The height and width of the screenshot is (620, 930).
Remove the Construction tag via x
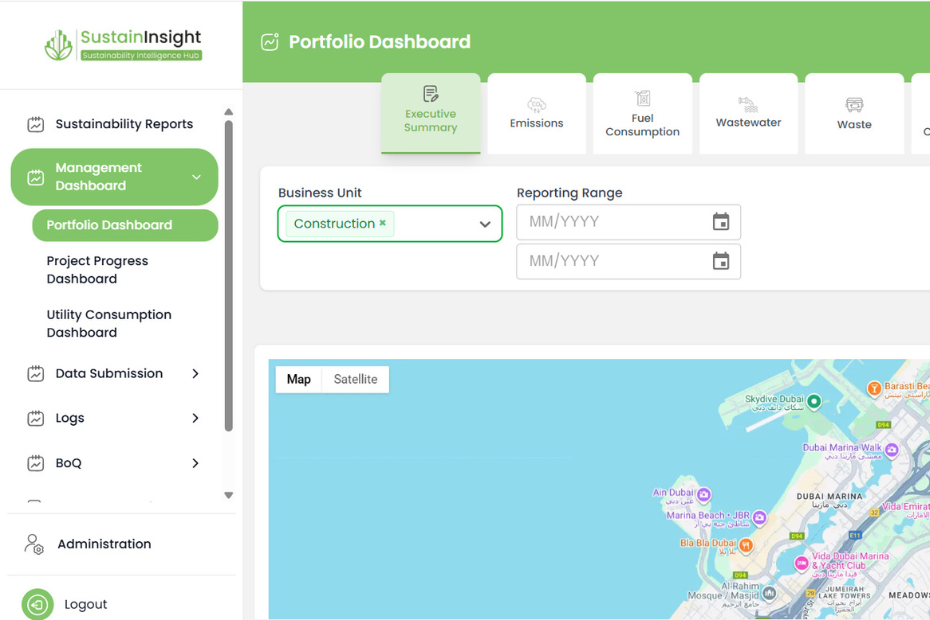coord(382,223)
